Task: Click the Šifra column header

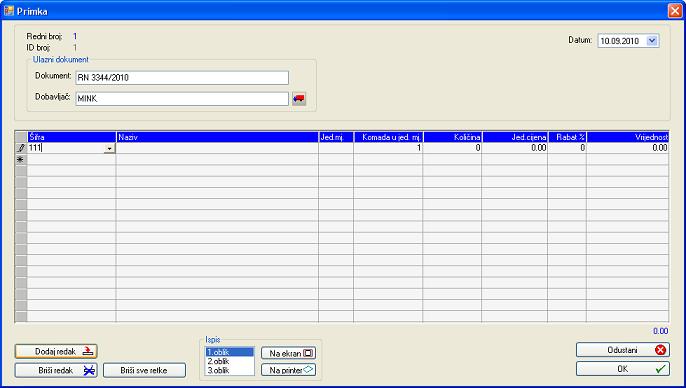Action: [x=72, y=137]
